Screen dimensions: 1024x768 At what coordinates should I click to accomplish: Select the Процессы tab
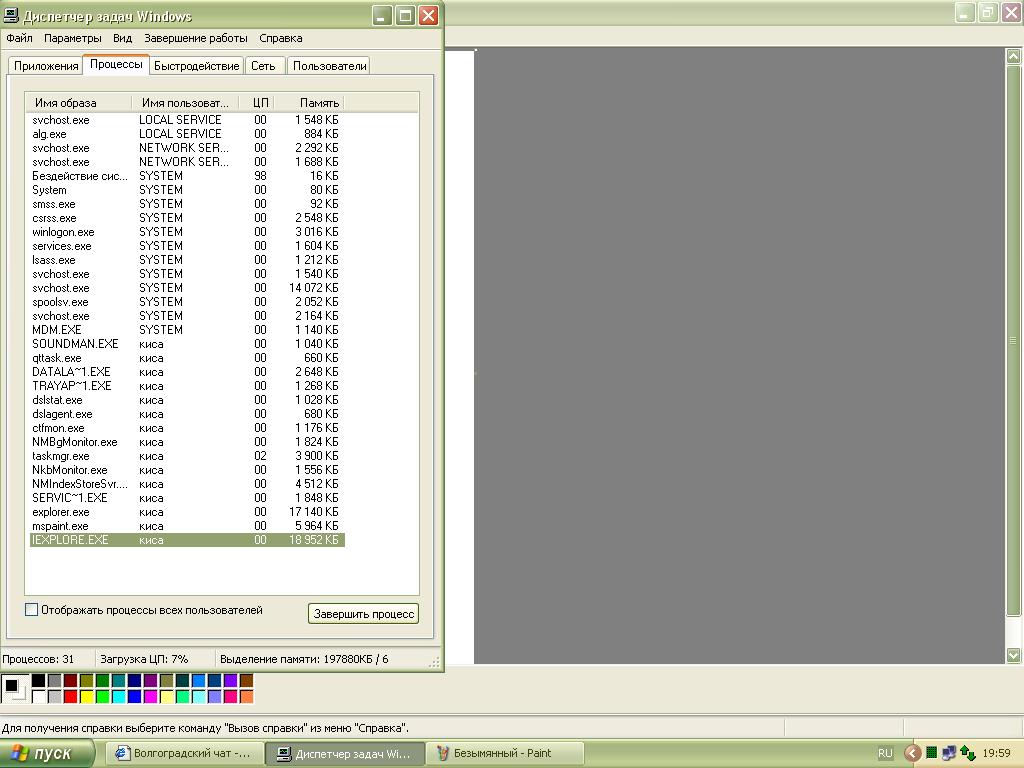[x=116, y=64]
